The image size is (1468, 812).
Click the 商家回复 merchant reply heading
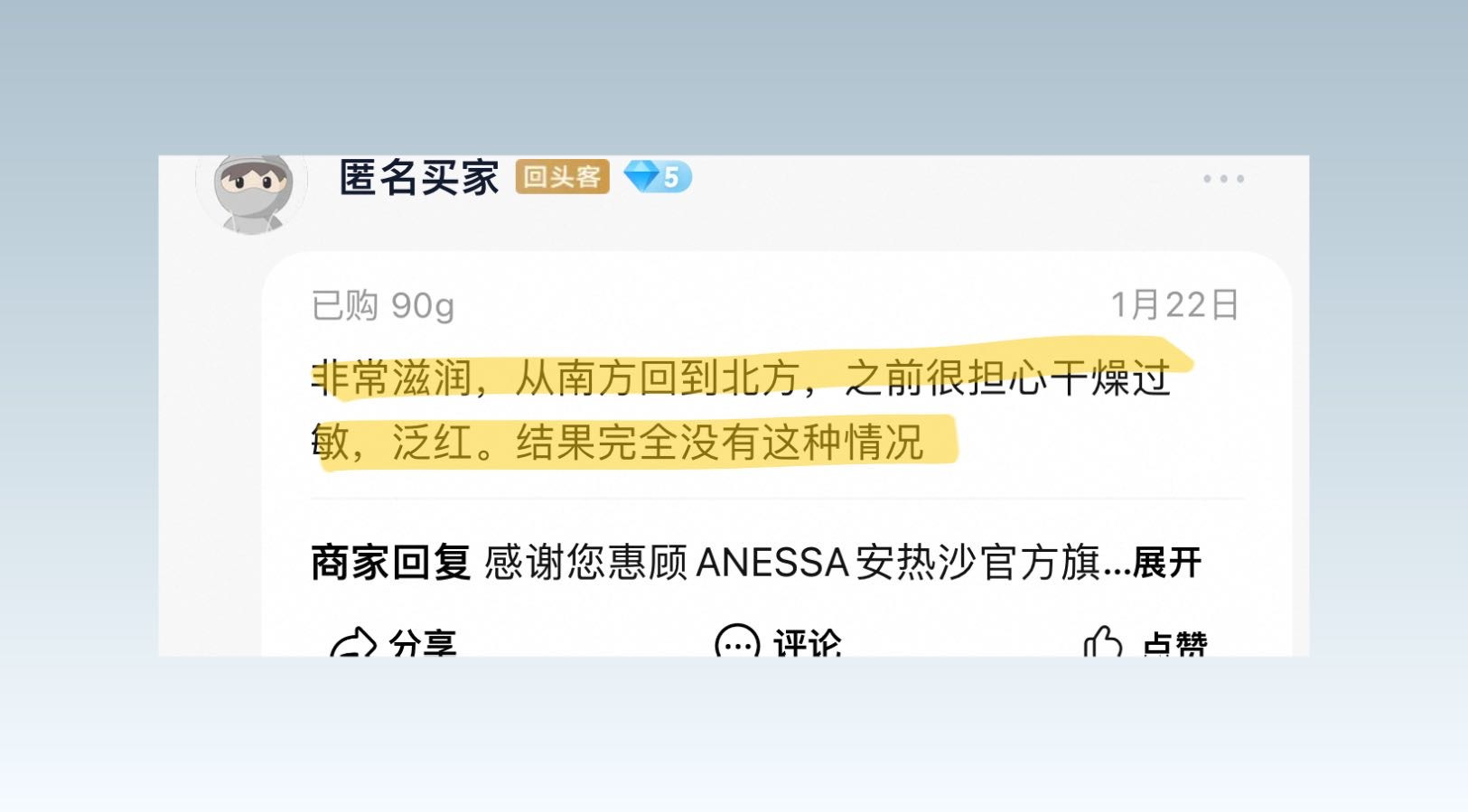click(x=391, y=563)
